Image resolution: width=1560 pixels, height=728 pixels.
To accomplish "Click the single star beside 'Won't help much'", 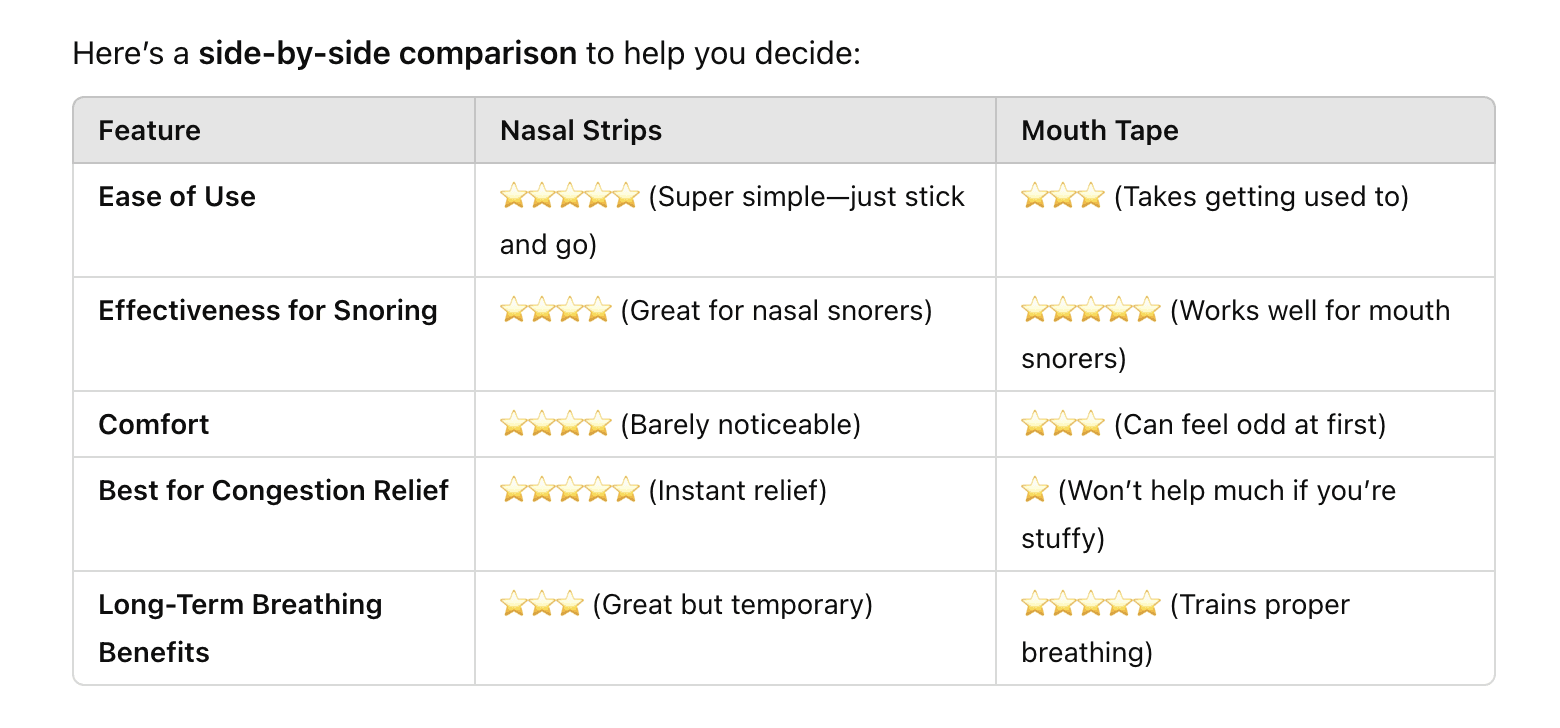I will click(1035, 490).
